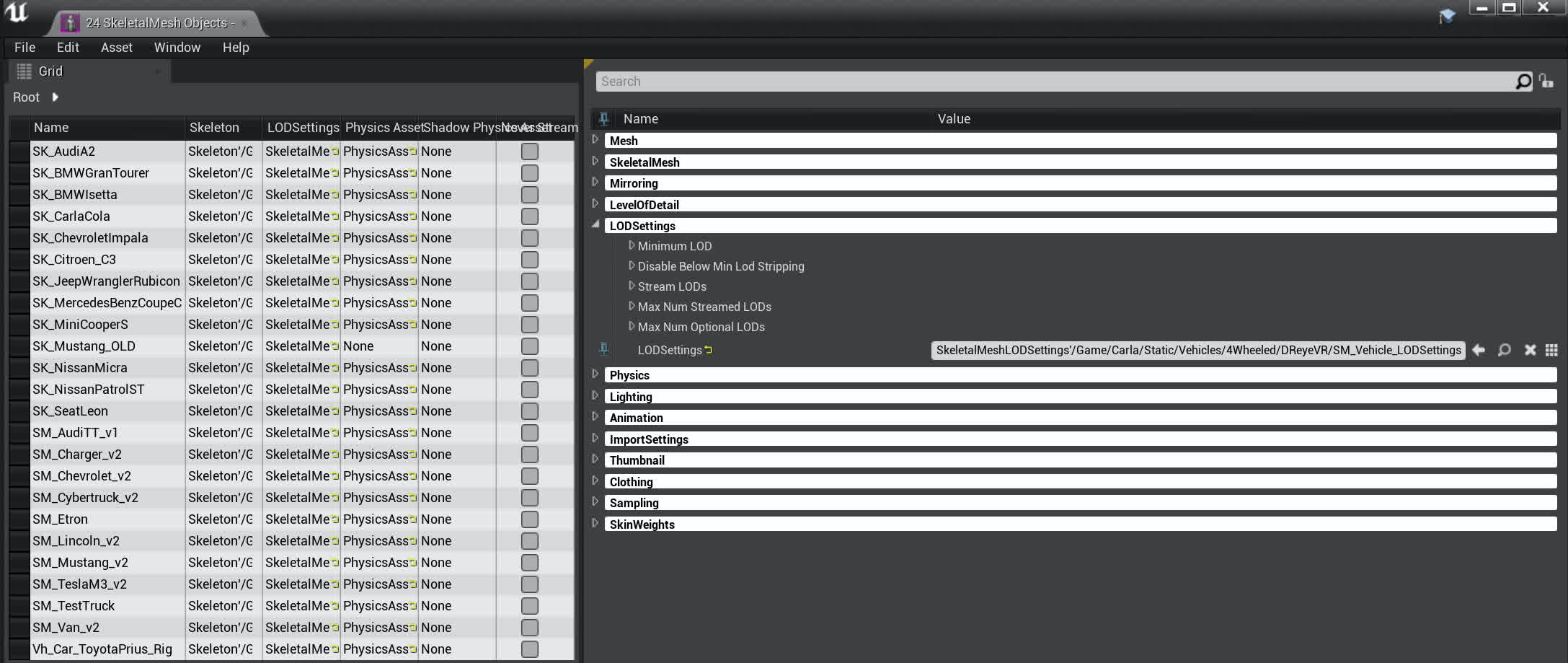
Task: Click the Root breadcrumb arrow
Action: point(55,97)
